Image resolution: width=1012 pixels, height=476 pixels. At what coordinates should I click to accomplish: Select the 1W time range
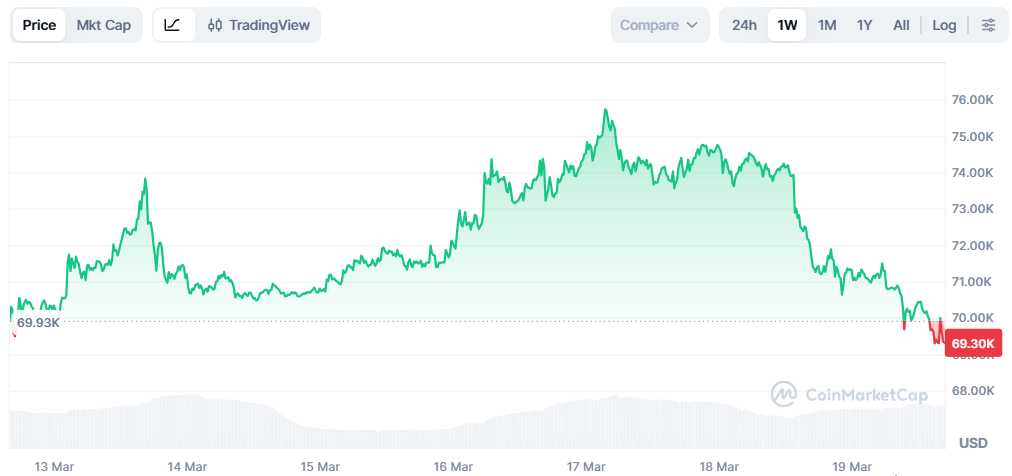(787, 25)
